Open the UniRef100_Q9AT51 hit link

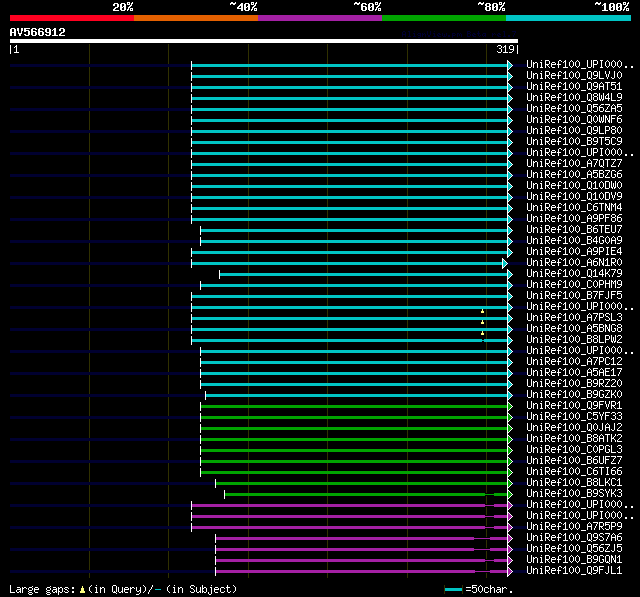click(x=574, y=86)
